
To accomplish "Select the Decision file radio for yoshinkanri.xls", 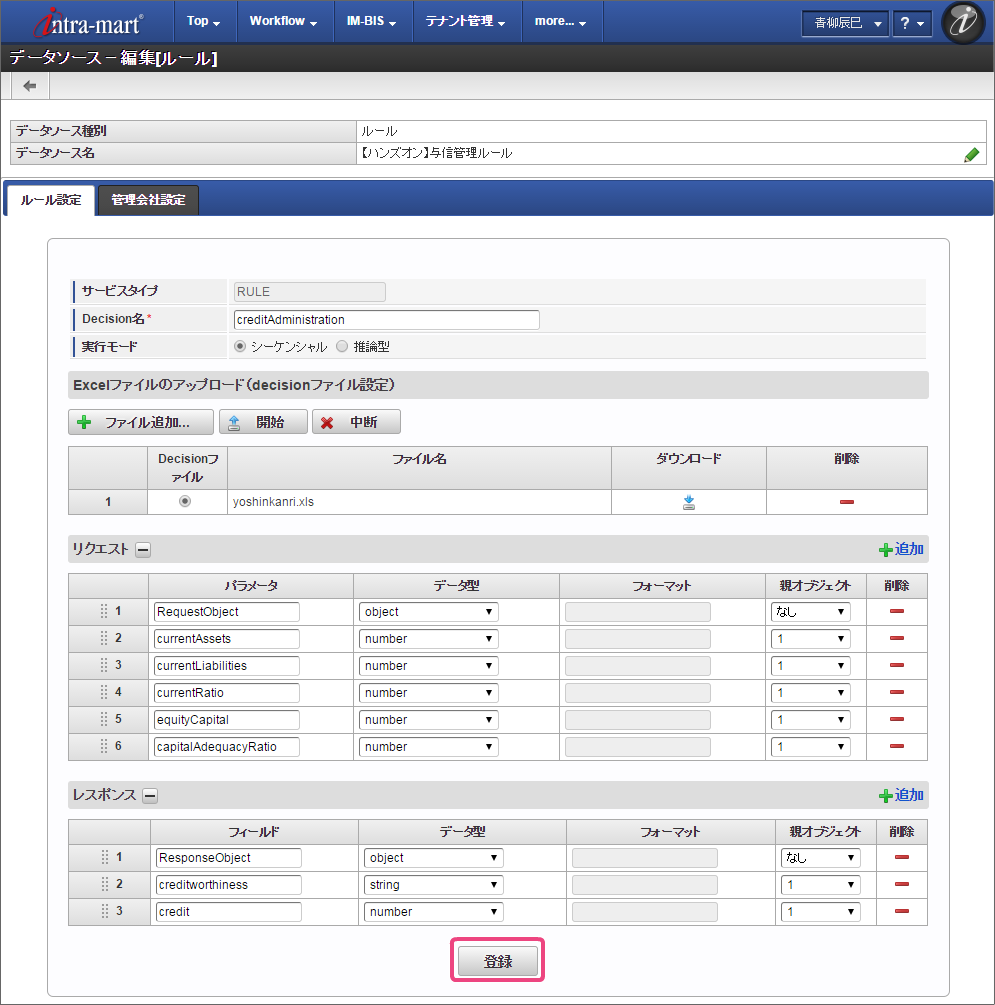I will [x=185, y=502].
